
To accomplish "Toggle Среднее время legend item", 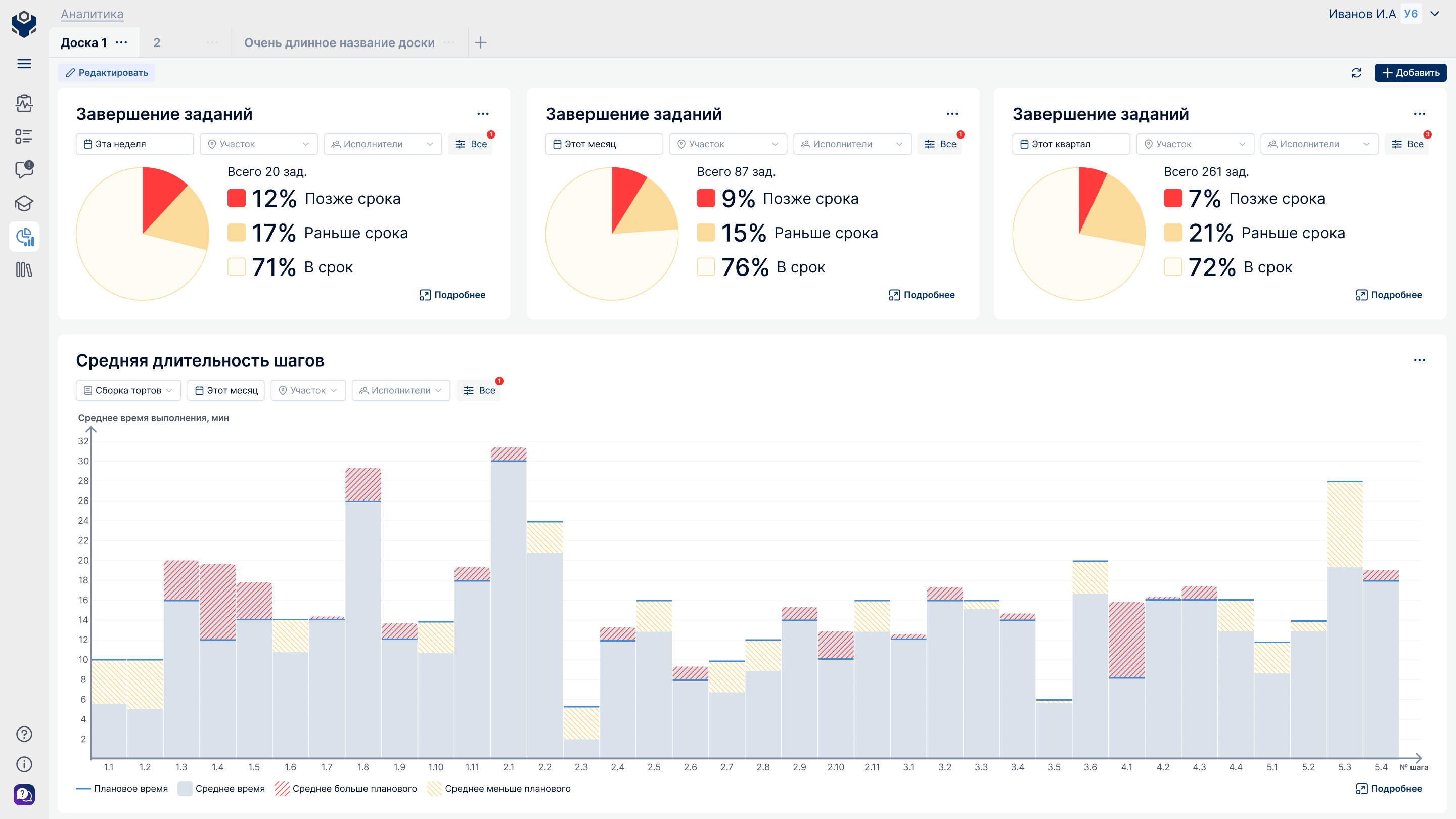I will tap(221, 789).
